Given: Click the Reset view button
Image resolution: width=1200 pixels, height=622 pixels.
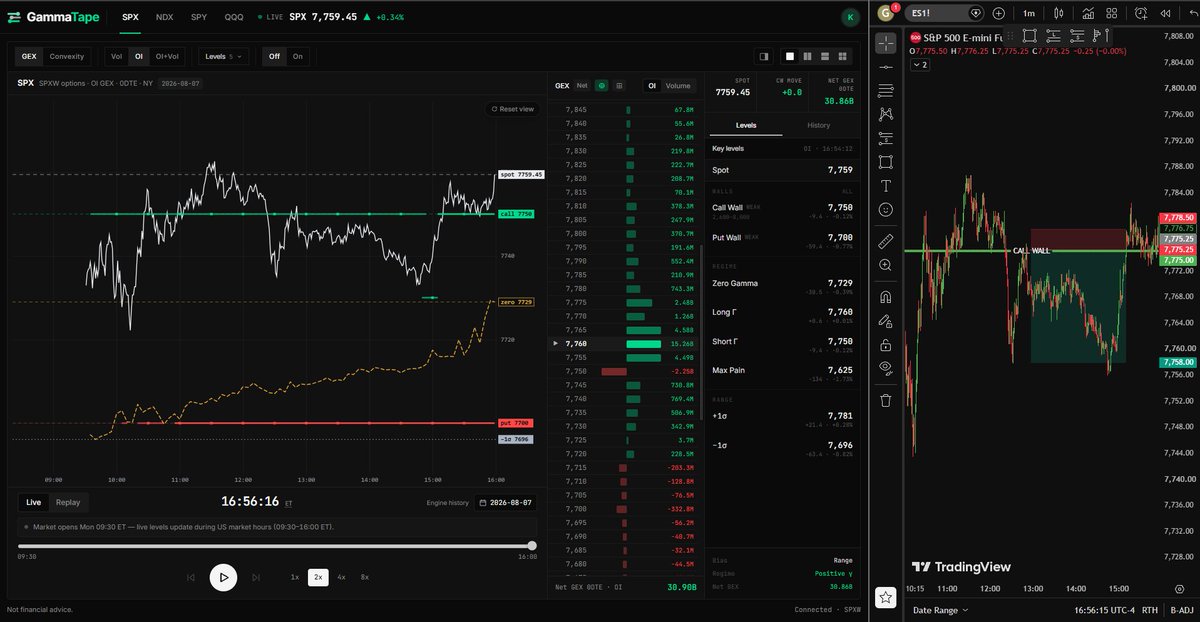Looking at the screenshot, I should point(512,109).
